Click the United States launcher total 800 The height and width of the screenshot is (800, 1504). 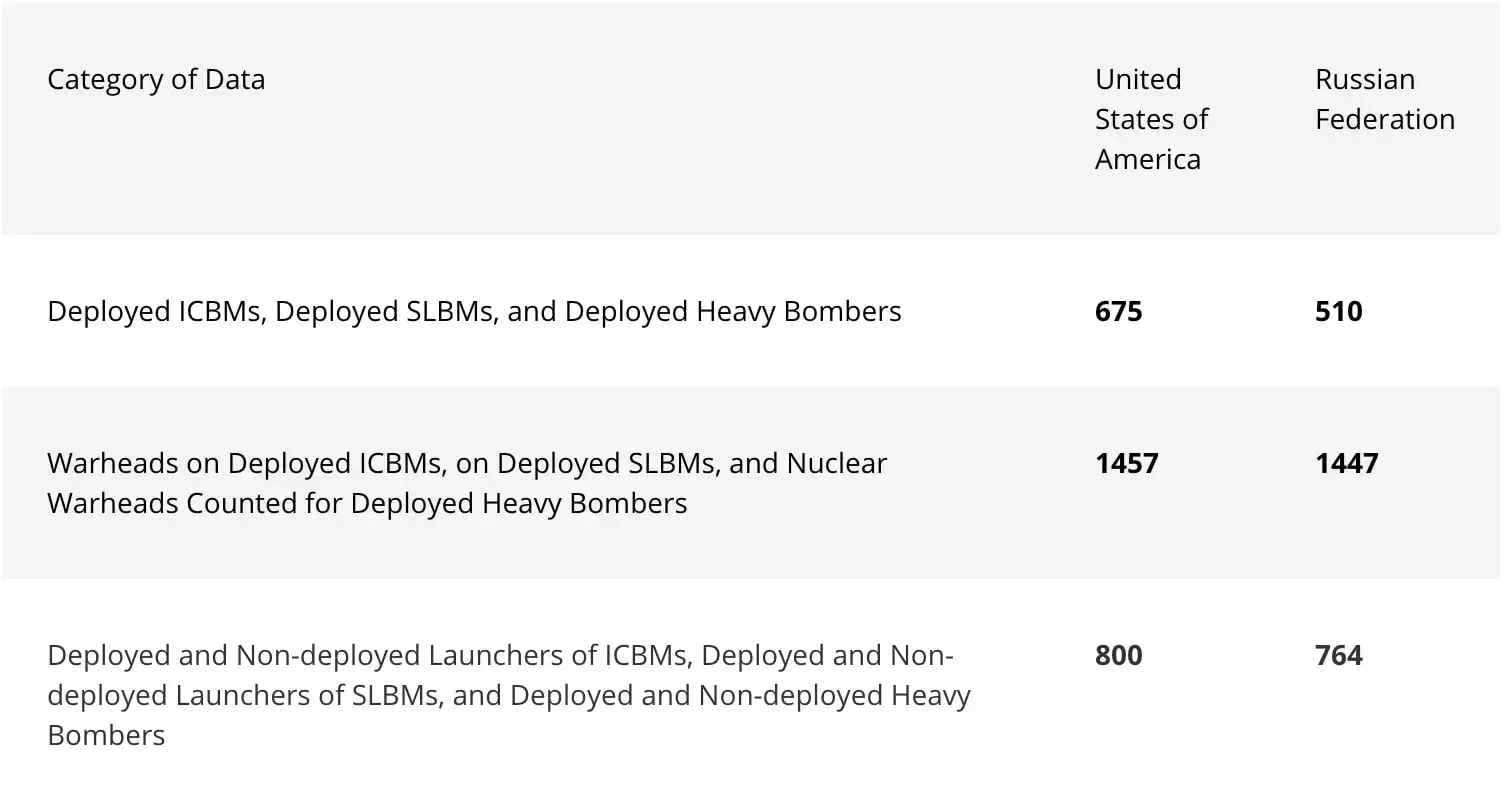click(1118, 656)
